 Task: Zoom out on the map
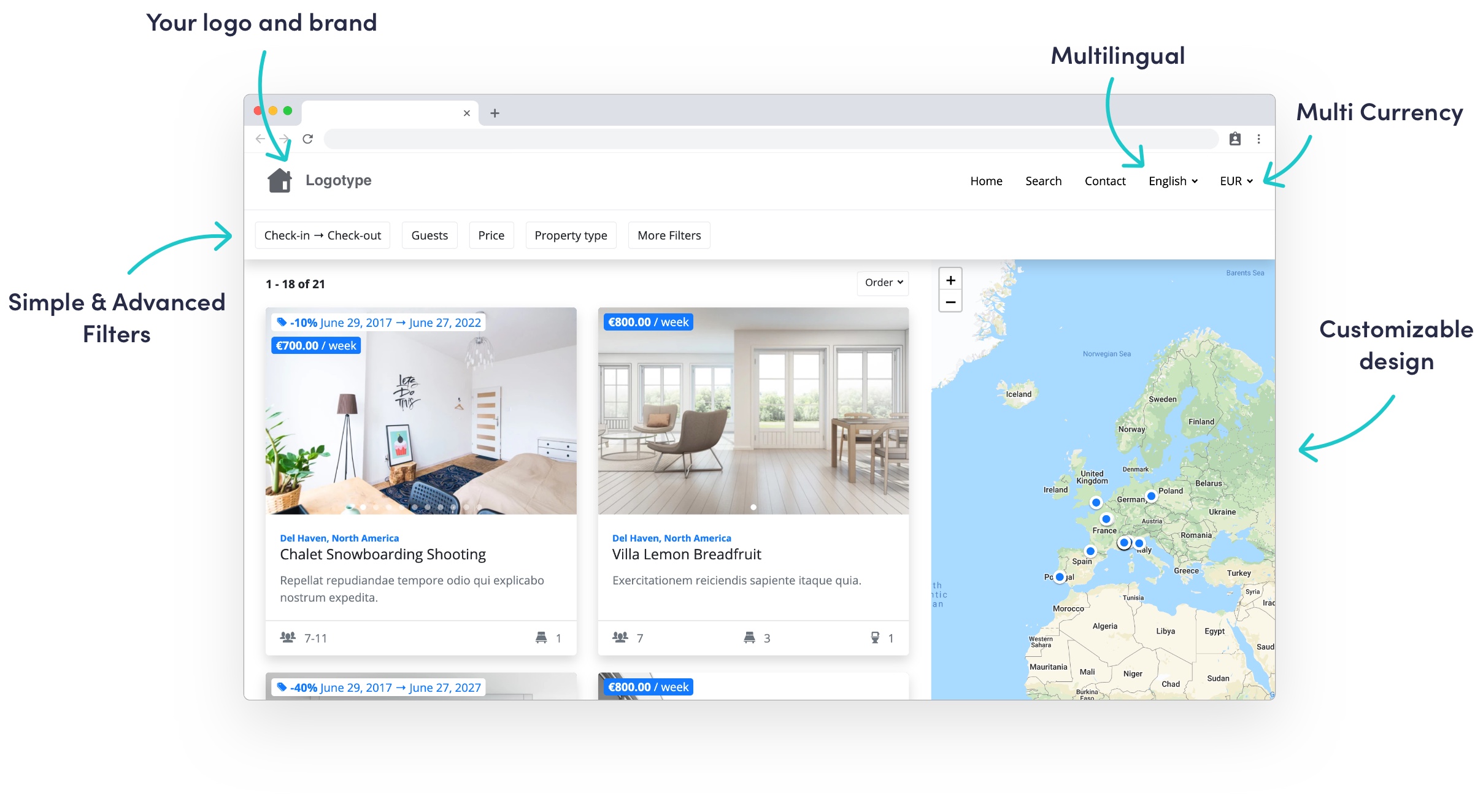click(950, 302)
